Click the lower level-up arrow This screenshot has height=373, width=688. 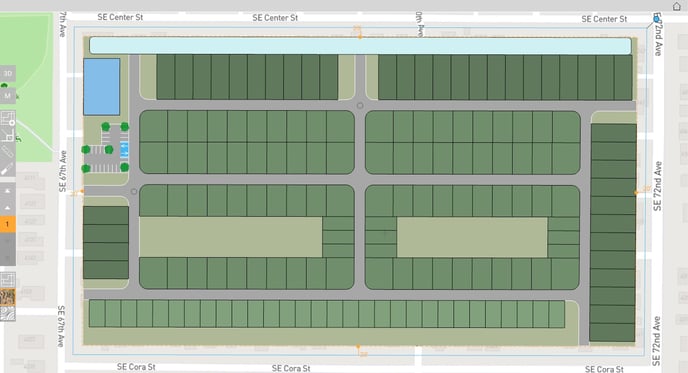point(7,208)
